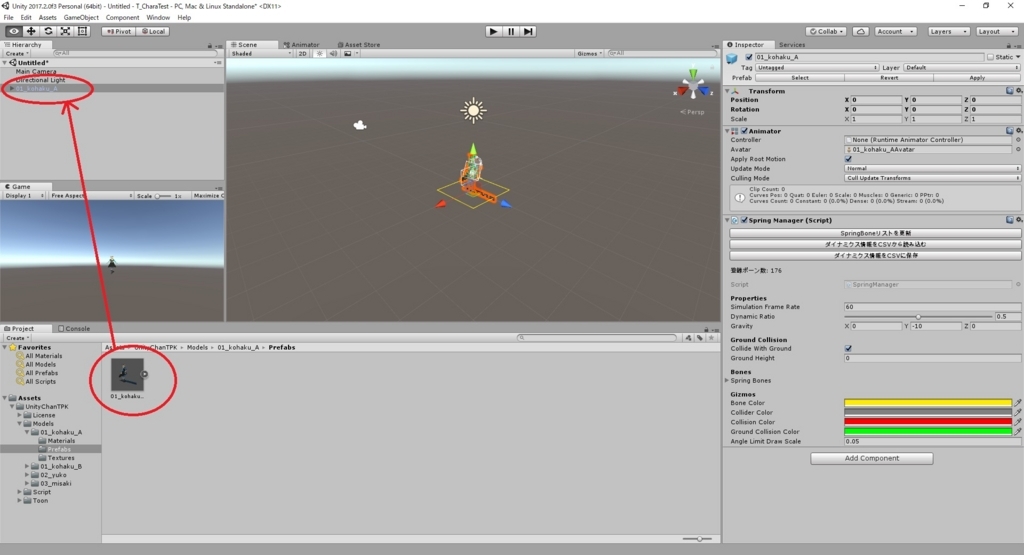Toggle 01_kohaku_A active checkbox
Screen dimensions: 1024x555
pyautogui.click(x=748, y=57)
